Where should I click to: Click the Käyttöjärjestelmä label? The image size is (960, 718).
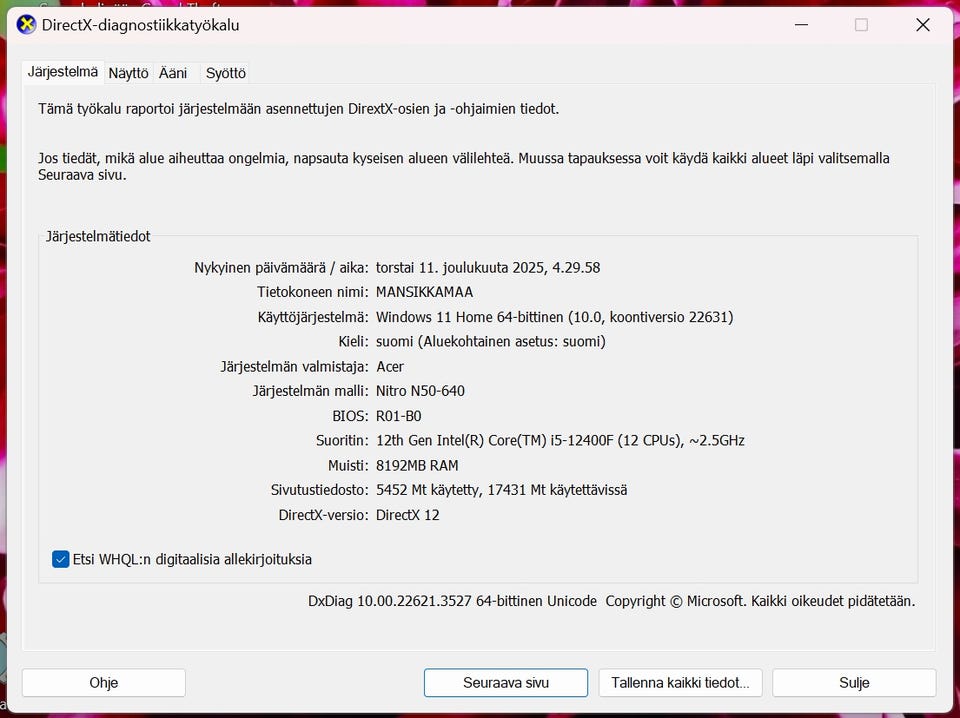[x=313, y=317]
